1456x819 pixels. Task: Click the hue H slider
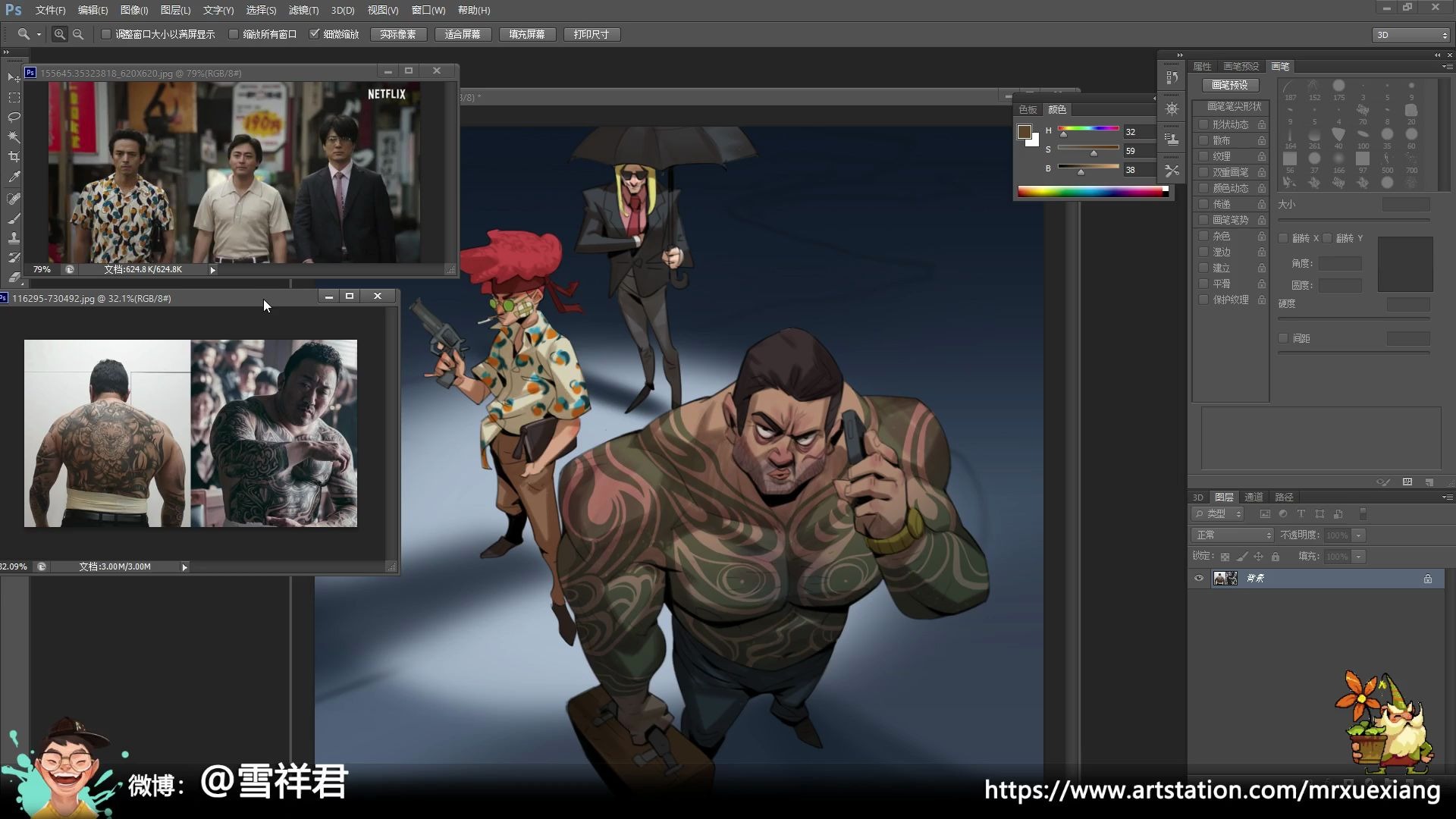(1088, 130)
